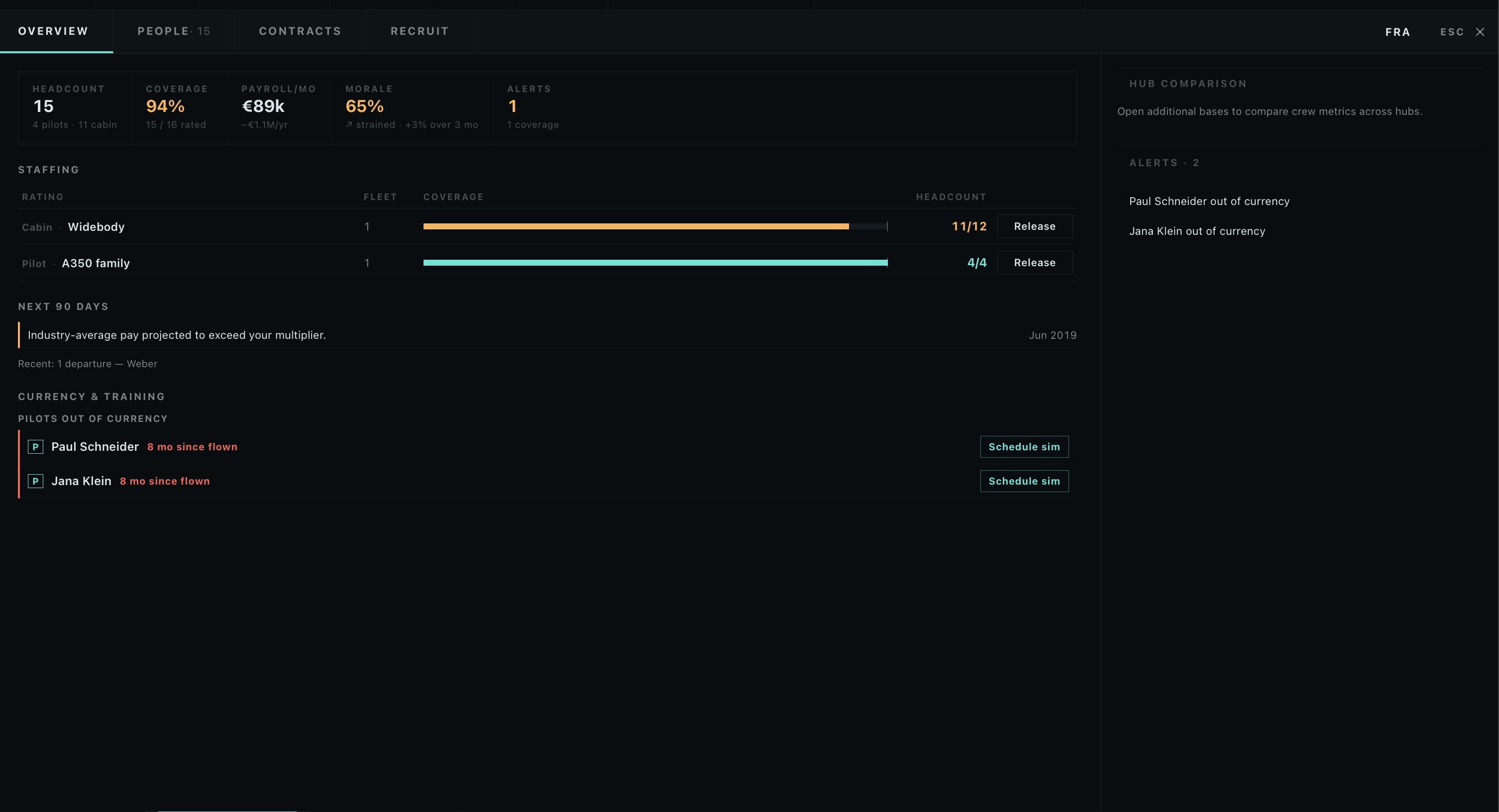Click the 11/12 headcount value

click(969, 226)
